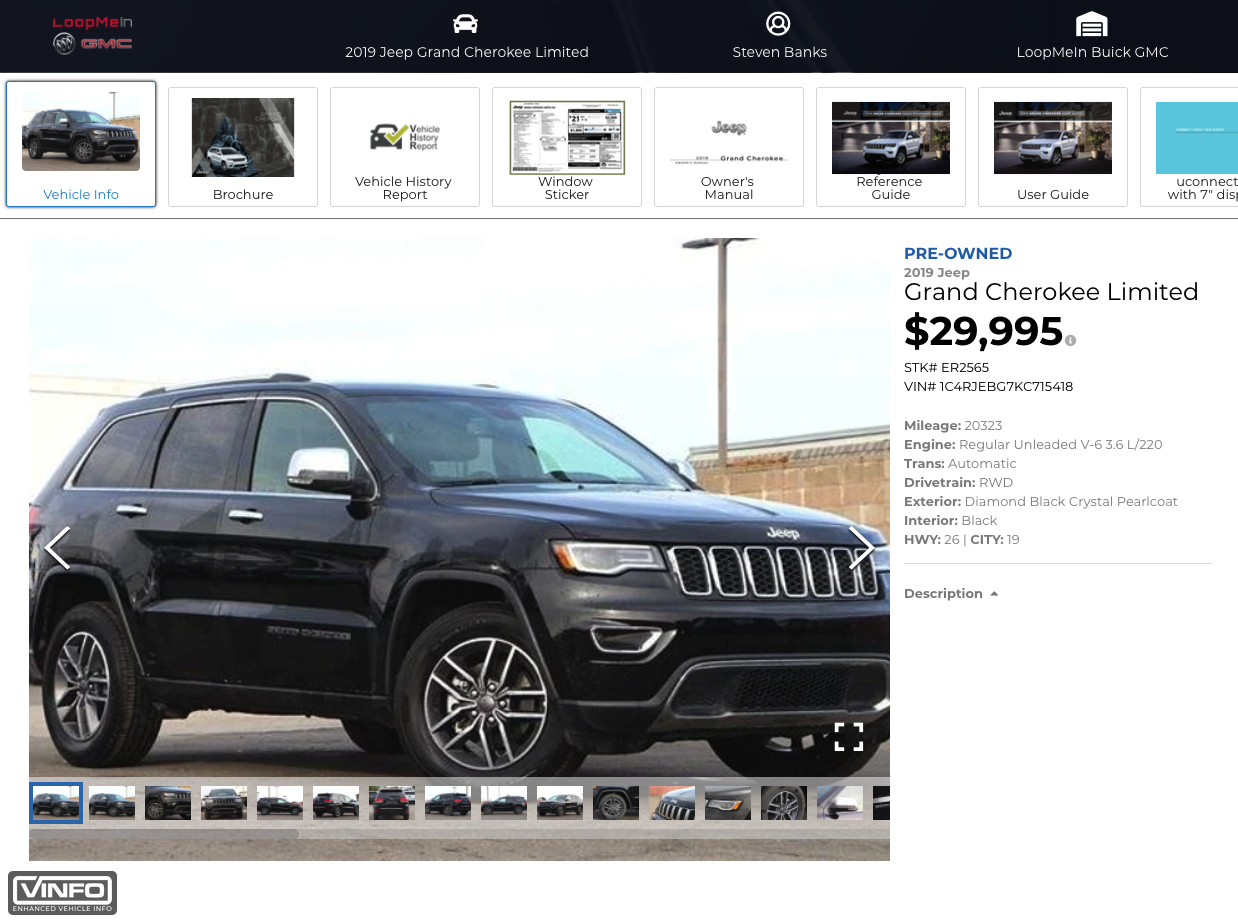The height and width of the screenshot is (924, 1238).
Task: Open the Owner's Manual tab
Action: tap(729, 147)
